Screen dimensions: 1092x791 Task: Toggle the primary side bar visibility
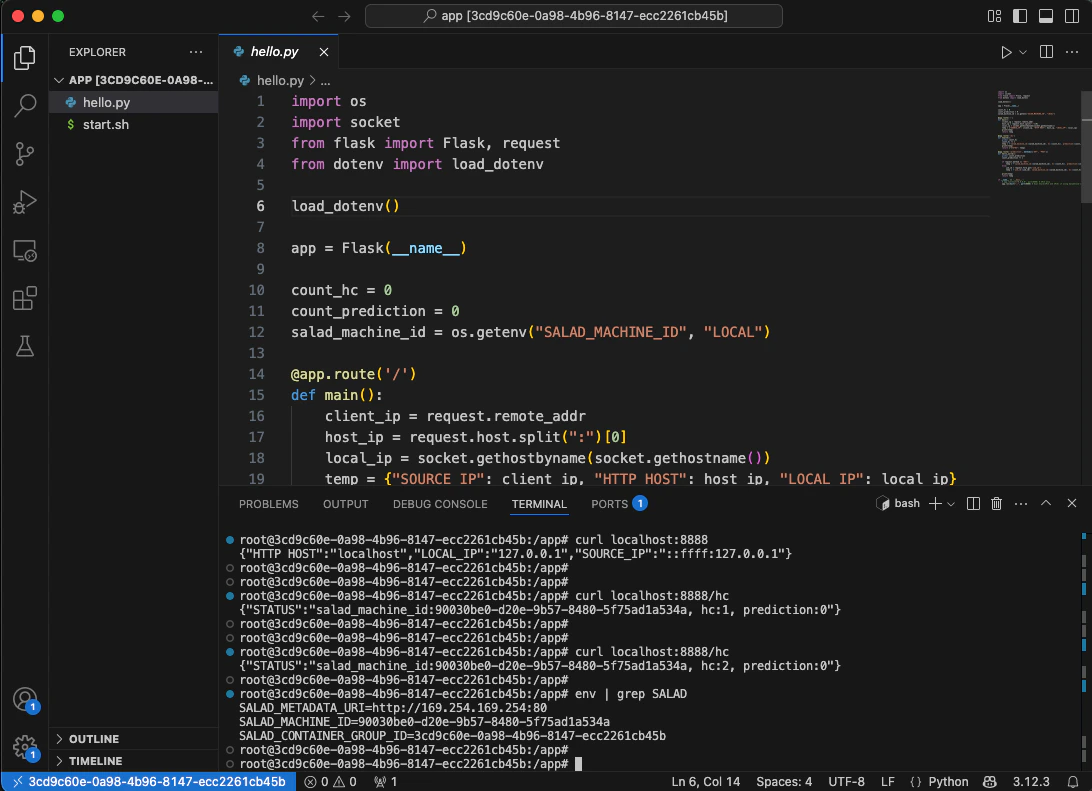click(1020, 17)
